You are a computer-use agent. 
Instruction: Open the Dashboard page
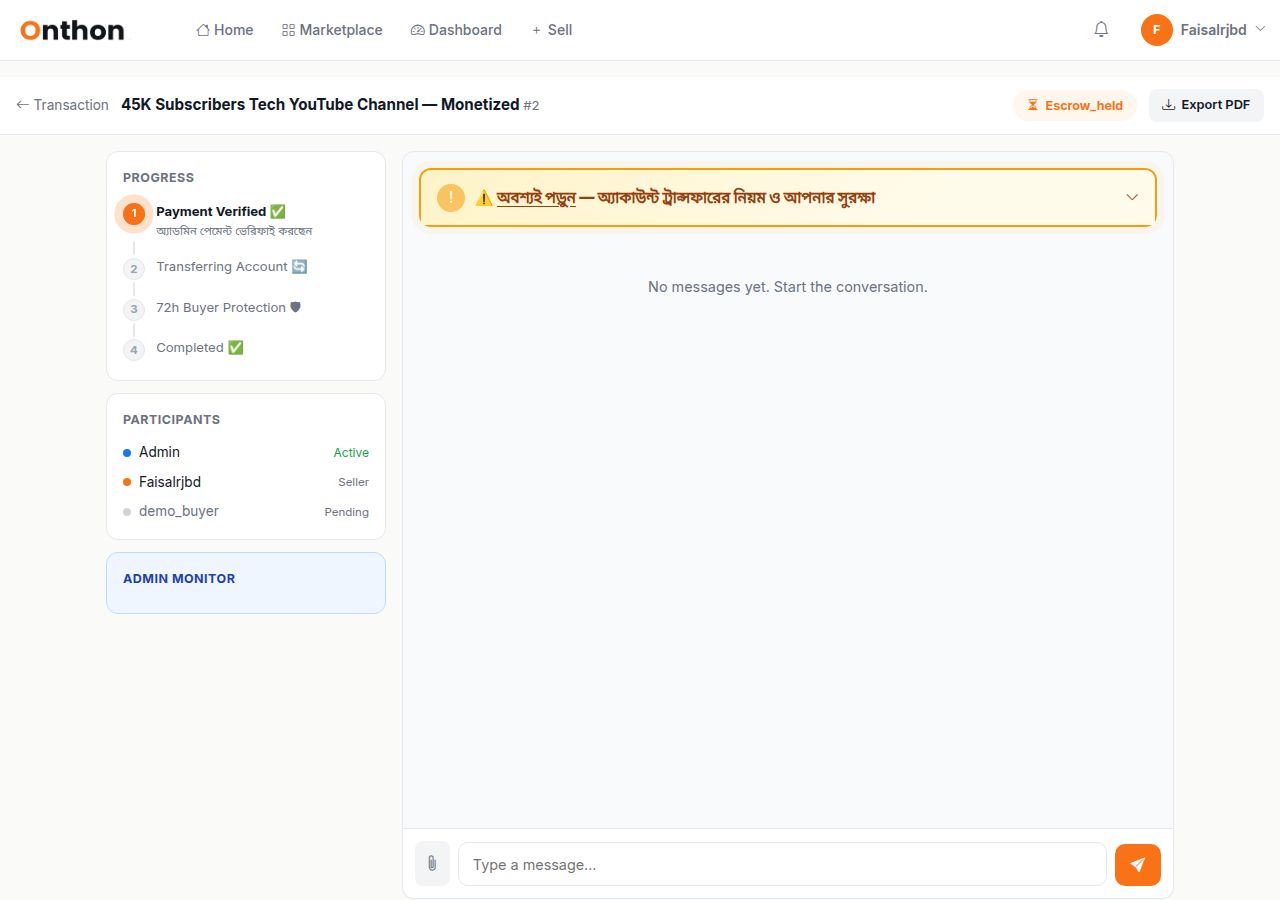click(x=456, y=30)
